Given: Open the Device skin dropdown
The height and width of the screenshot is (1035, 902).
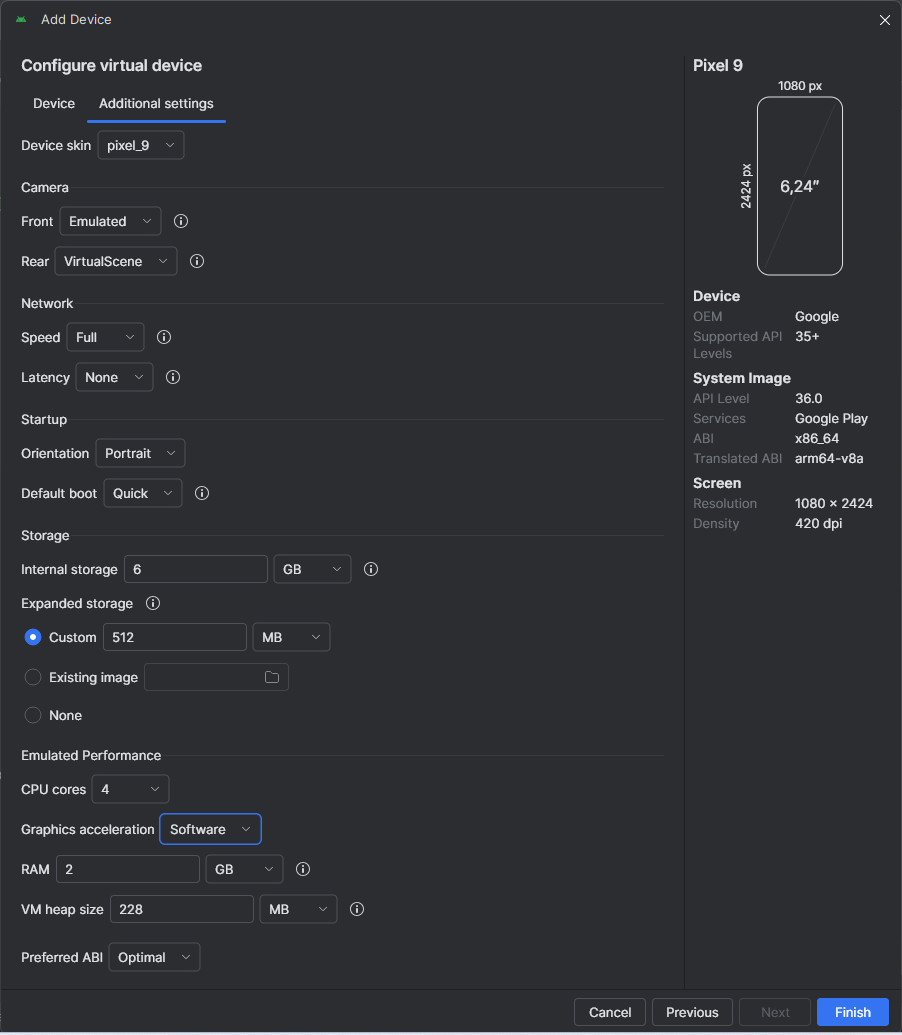Looking at the screenshot, I should pos(141,145).
